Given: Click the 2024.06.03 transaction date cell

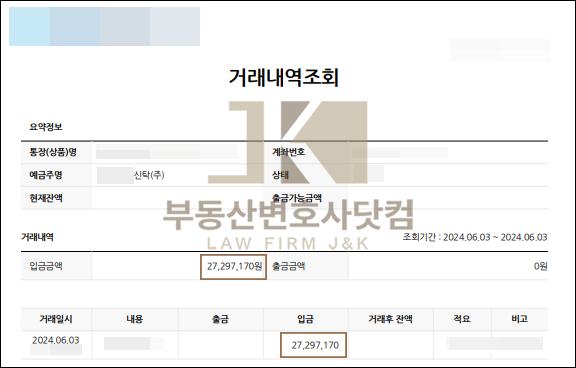Looking at the screenshot, I should 56,340.
